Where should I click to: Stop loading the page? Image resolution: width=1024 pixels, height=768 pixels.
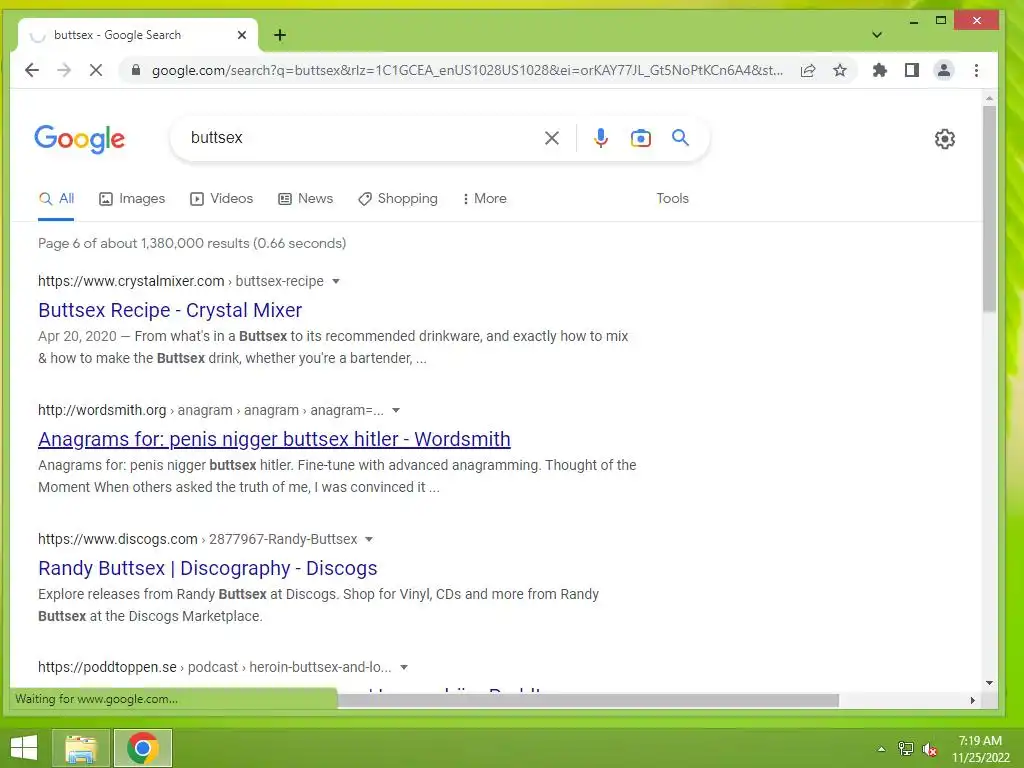coord(95,70)
